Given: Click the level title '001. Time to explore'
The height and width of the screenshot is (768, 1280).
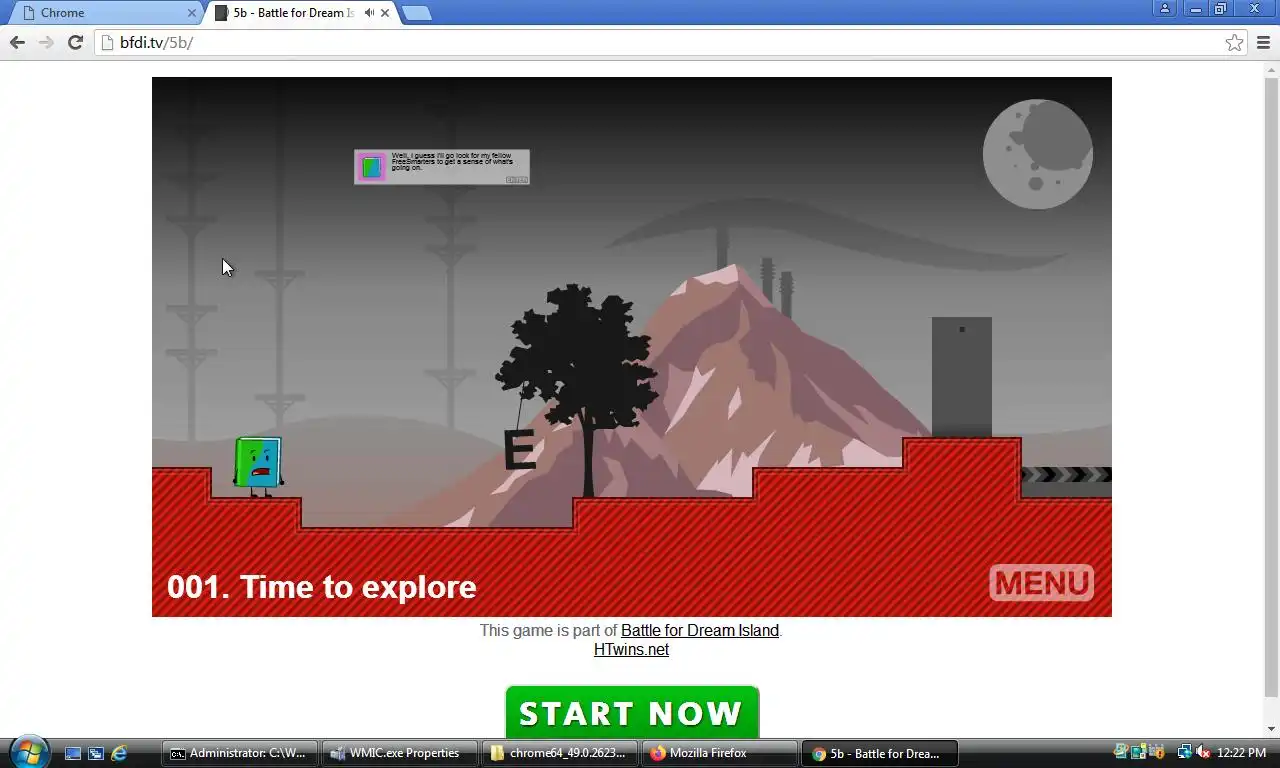Looking at the screenshot, I should pyautogui.click(x=321, y=586).
